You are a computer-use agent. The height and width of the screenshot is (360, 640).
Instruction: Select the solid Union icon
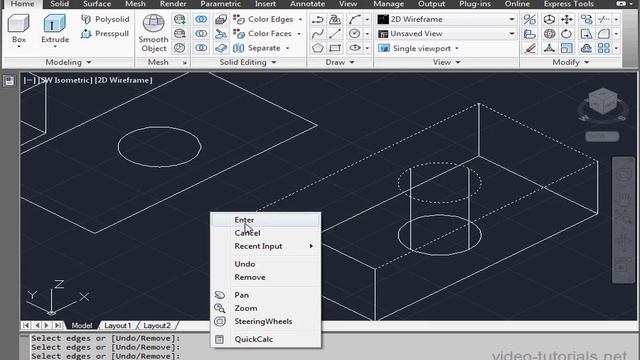[201, 19]
